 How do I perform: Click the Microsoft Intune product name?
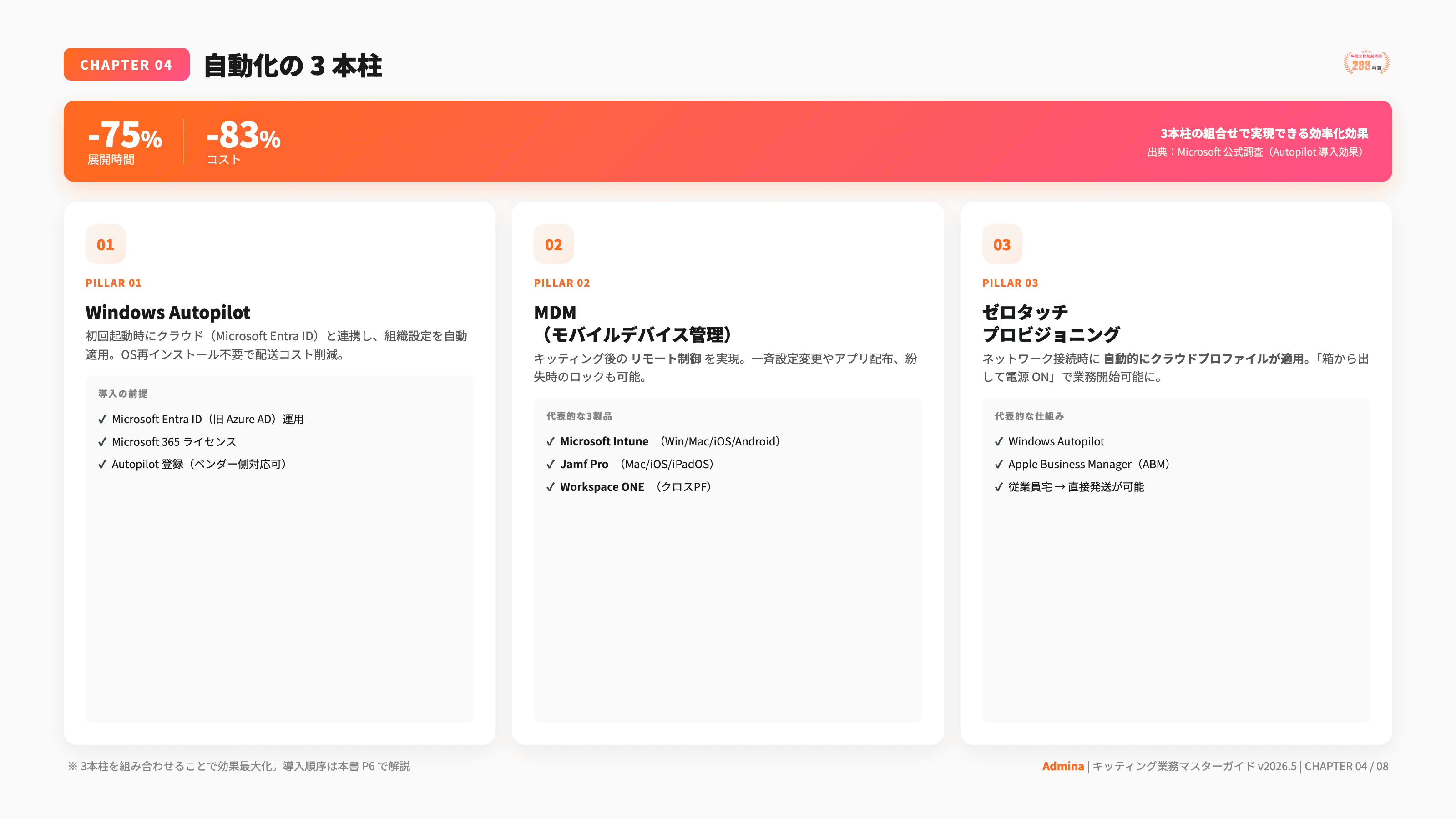click(x=604, y=441)
